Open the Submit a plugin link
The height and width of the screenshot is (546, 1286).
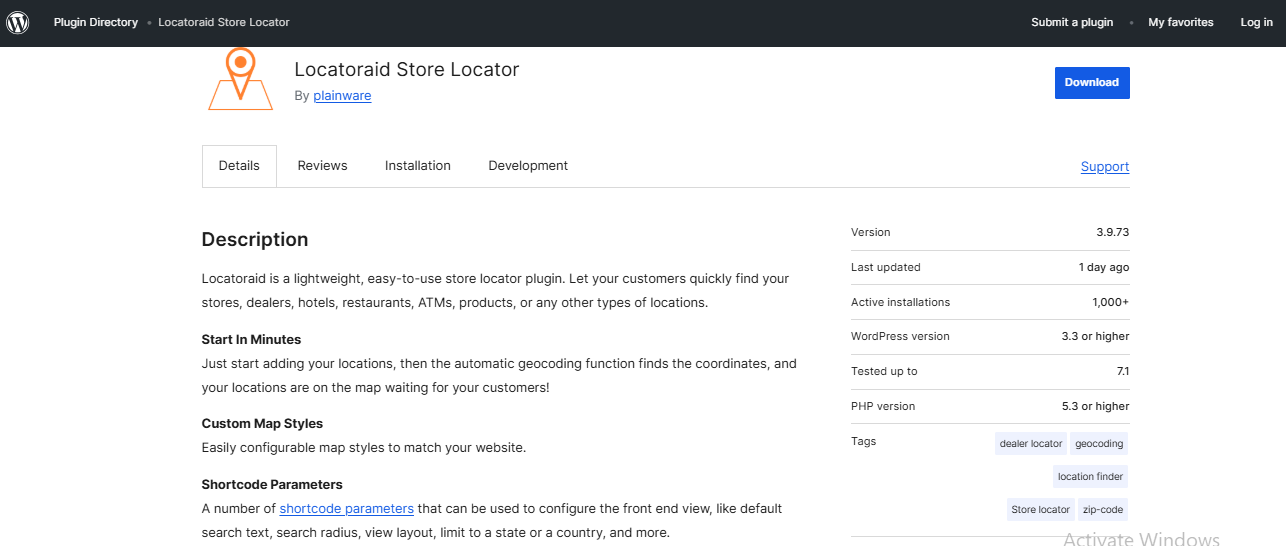[1072, 22]
